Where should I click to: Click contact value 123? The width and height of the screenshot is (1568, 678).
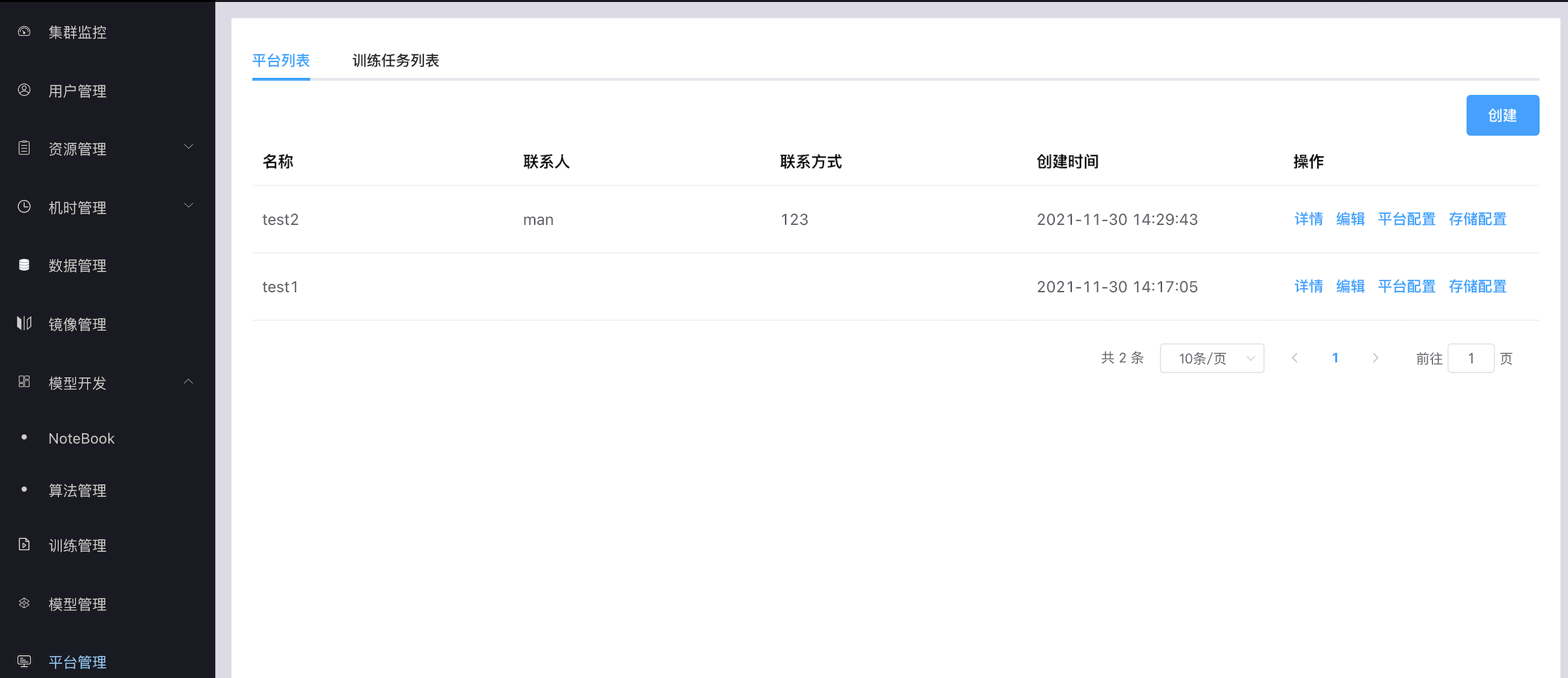pyautogui.click(x=794, y=220)
